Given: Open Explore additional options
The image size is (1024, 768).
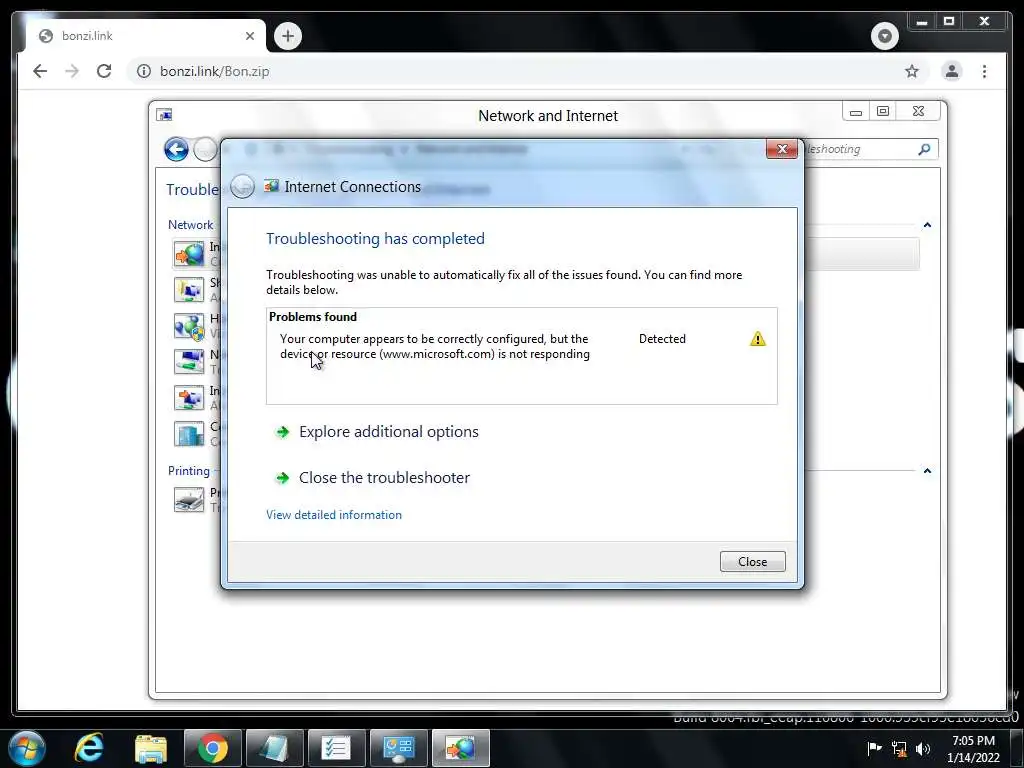Looking at the screenshot, I should coord(389,432).
